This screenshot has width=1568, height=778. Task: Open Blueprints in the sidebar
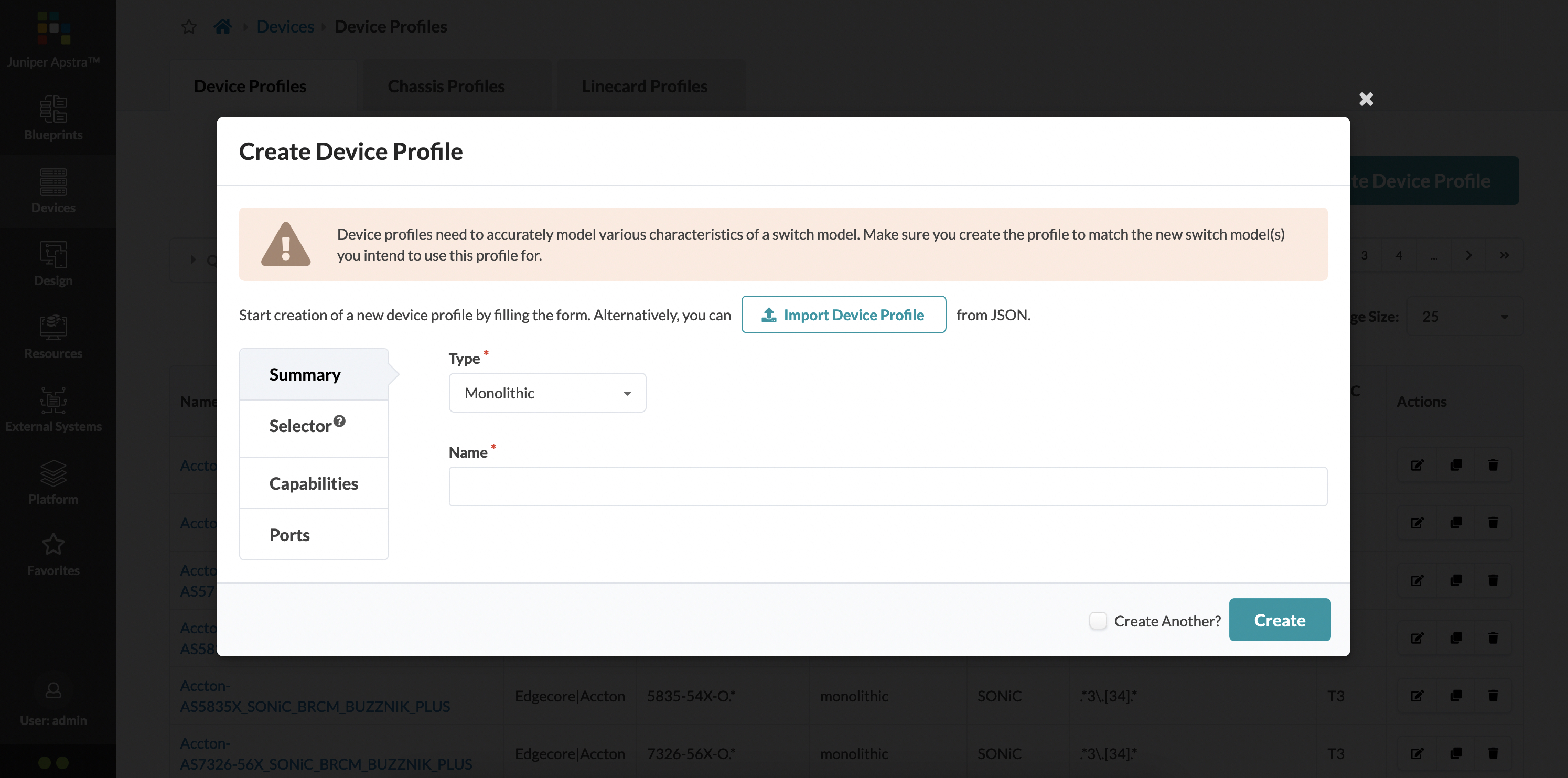pos(53,118)
